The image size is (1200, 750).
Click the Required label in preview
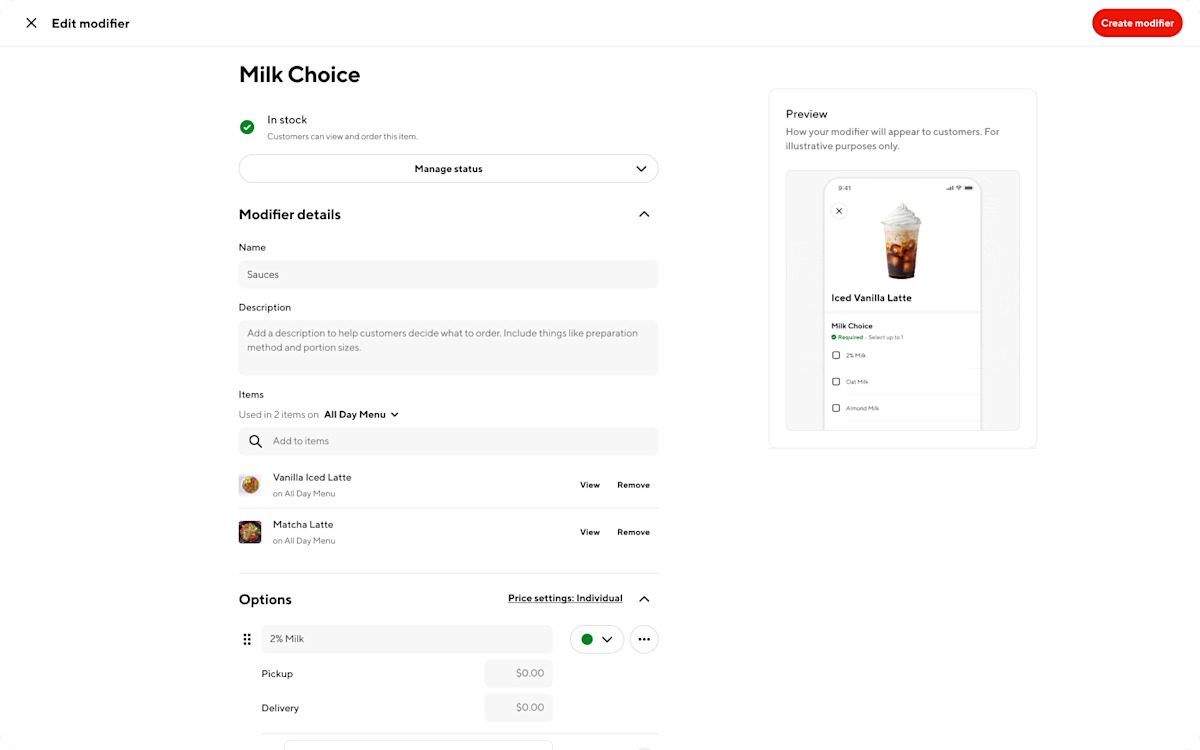(x=850, y=337)
